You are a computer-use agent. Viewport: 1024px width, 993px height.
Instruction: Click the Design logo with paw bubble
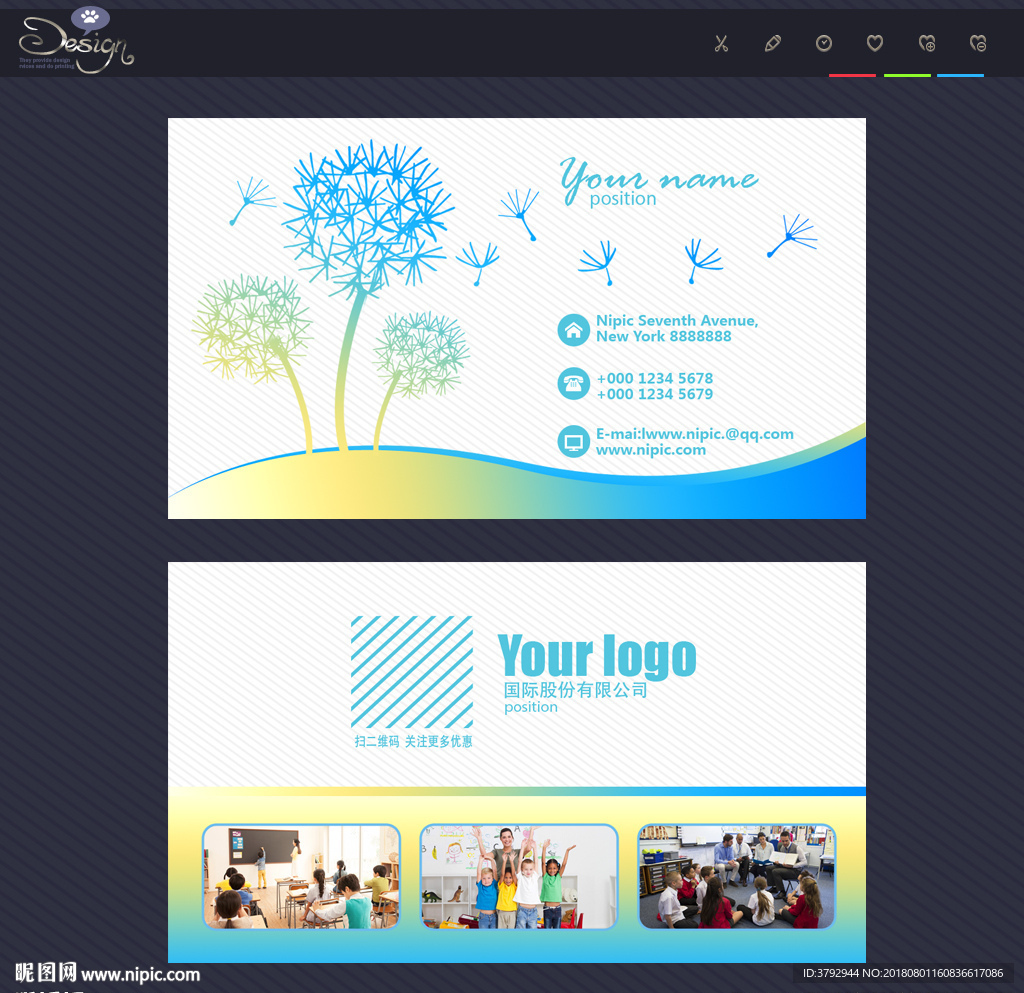coord(76,40)
